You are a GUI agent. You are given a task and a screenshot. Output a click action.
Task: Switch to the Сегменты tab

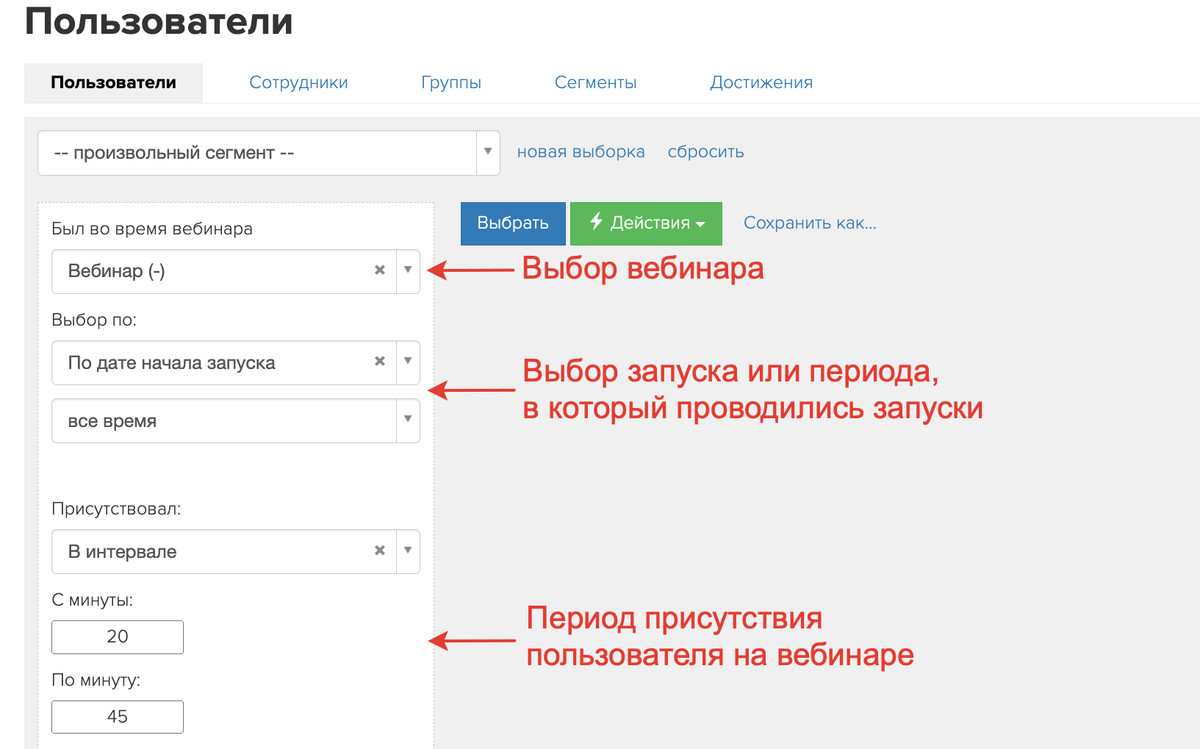(x=595, y=83)
